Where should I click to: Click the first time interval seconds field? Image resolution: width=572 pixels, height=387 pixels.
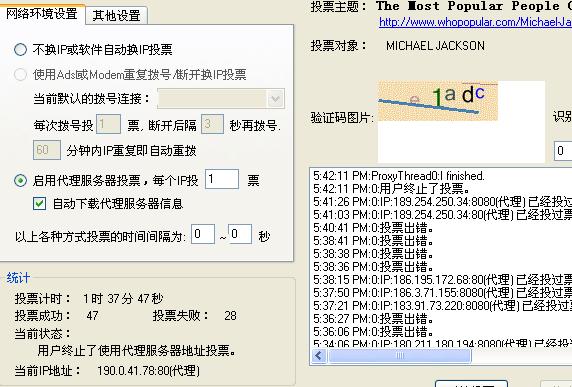click(203, 234)
